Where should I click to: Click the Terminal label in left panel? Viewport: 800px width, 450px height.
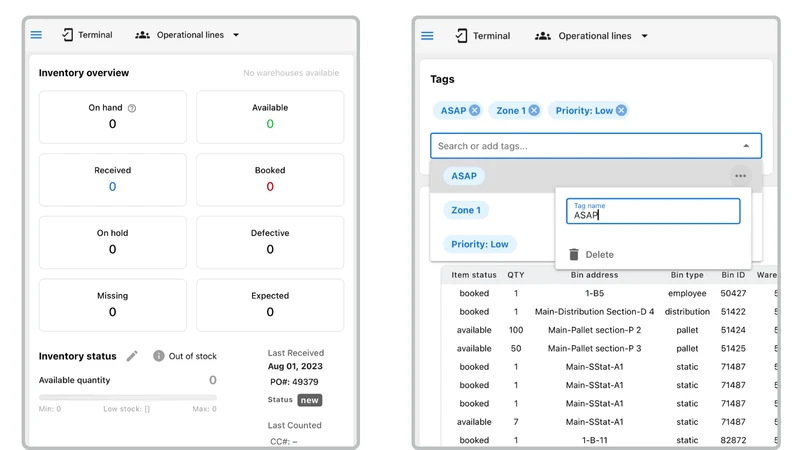[95, 35]
